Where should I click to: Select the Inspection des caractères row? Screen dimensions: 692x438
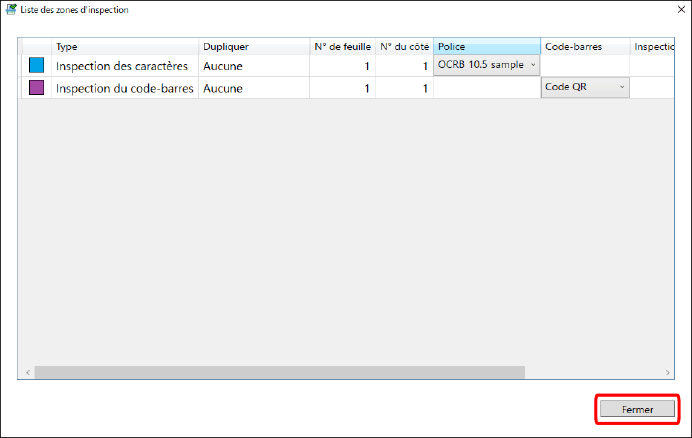coord(122,66)
